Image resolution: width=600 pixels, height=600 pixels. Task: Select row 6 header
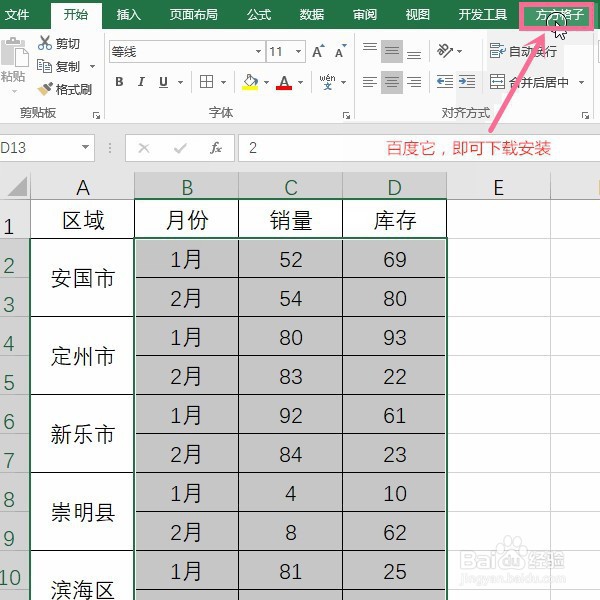[x=14, y=415]
